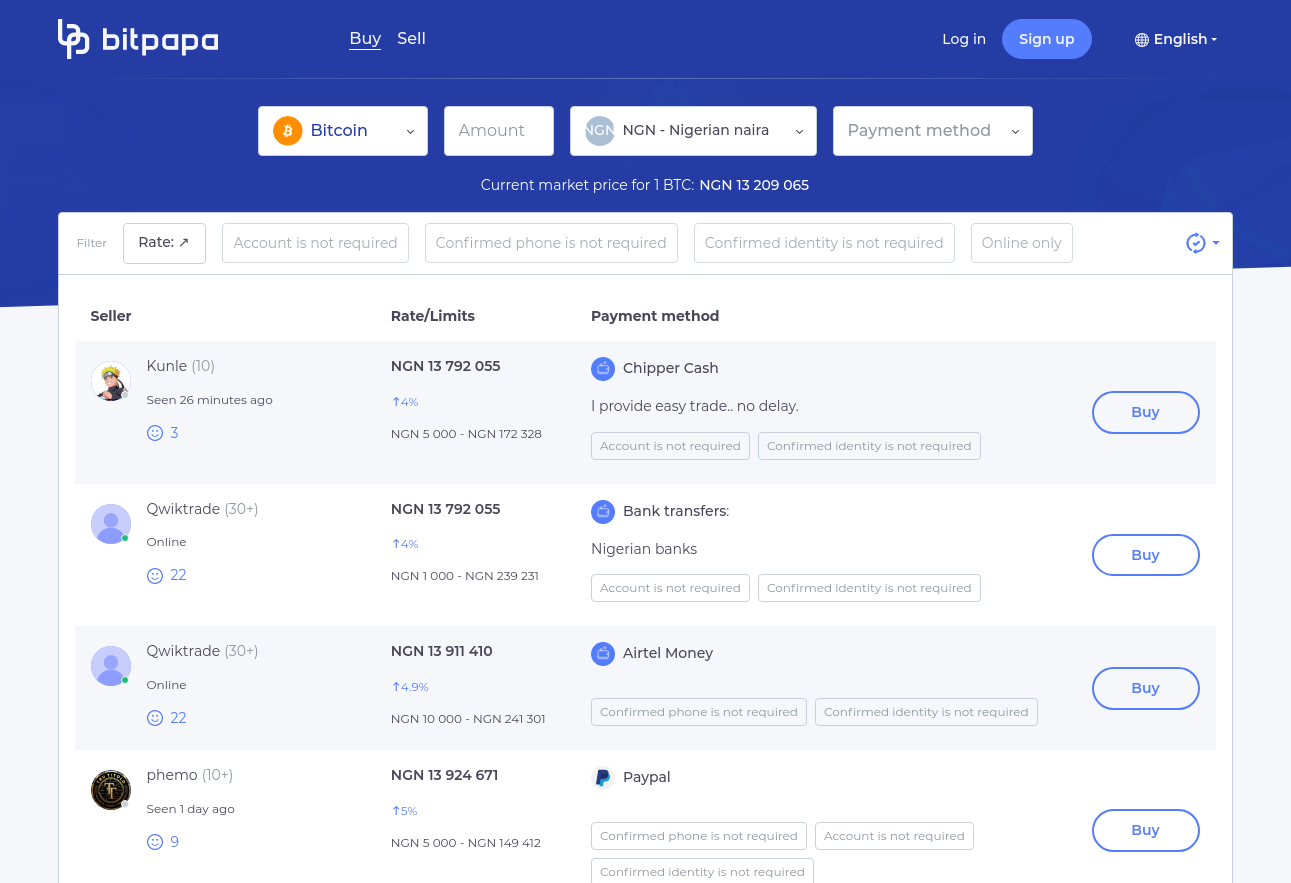The height and width of the screenshot is (883, 1291).
Task: Click the globe icon beside English
Action: tap(1142, 40)
